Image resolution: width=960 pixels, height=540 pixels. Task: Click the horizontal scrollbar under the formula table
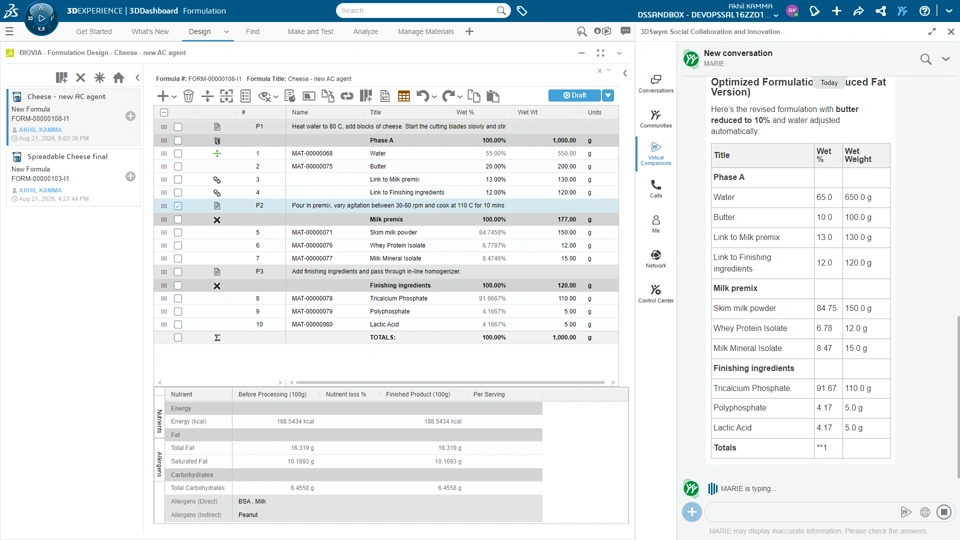pyautogui.click(x=450, y=382)
